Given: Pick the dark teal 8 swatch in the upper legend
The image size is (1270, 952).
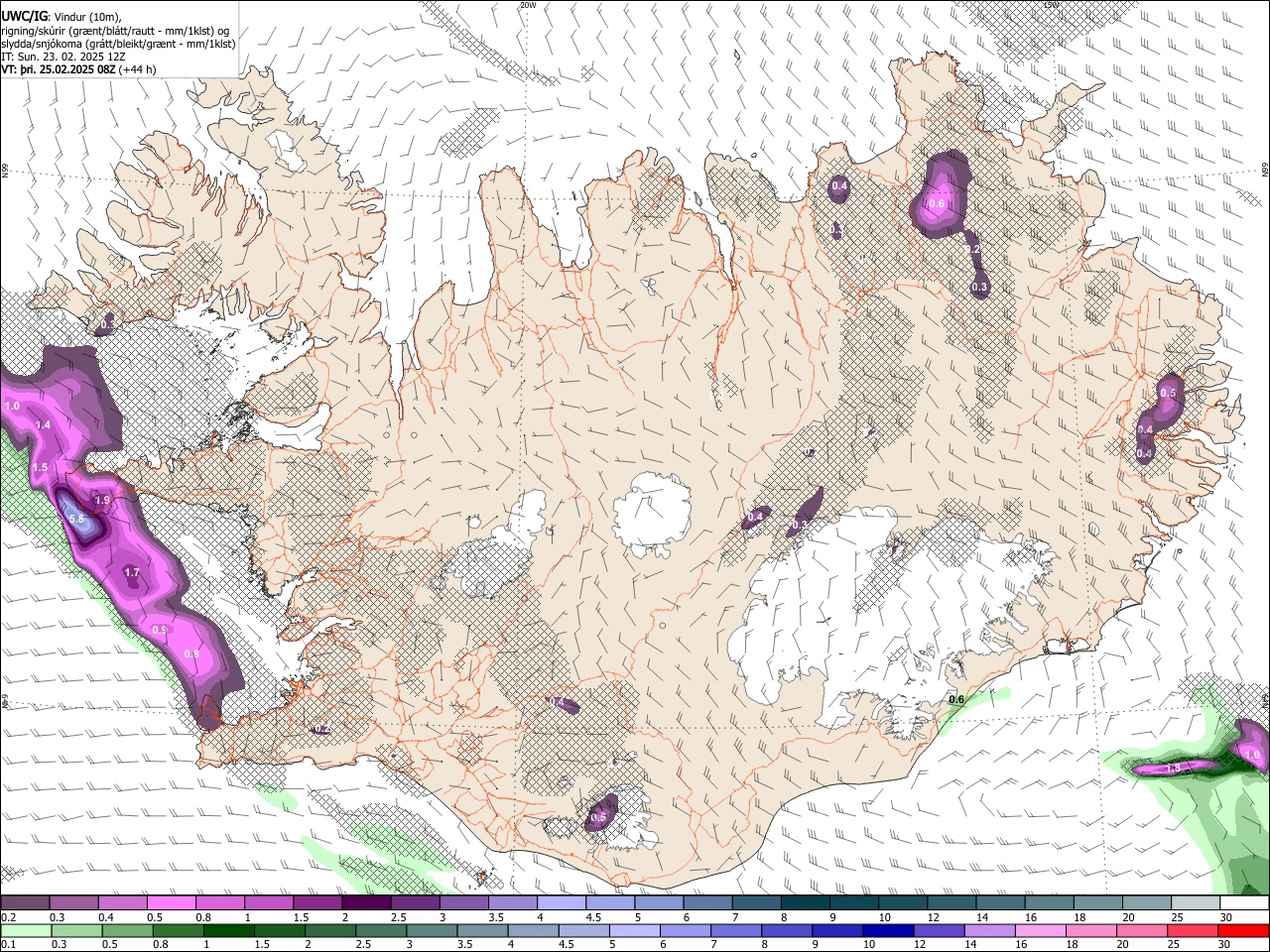Looking at the screenshot, I should point(806,902).
